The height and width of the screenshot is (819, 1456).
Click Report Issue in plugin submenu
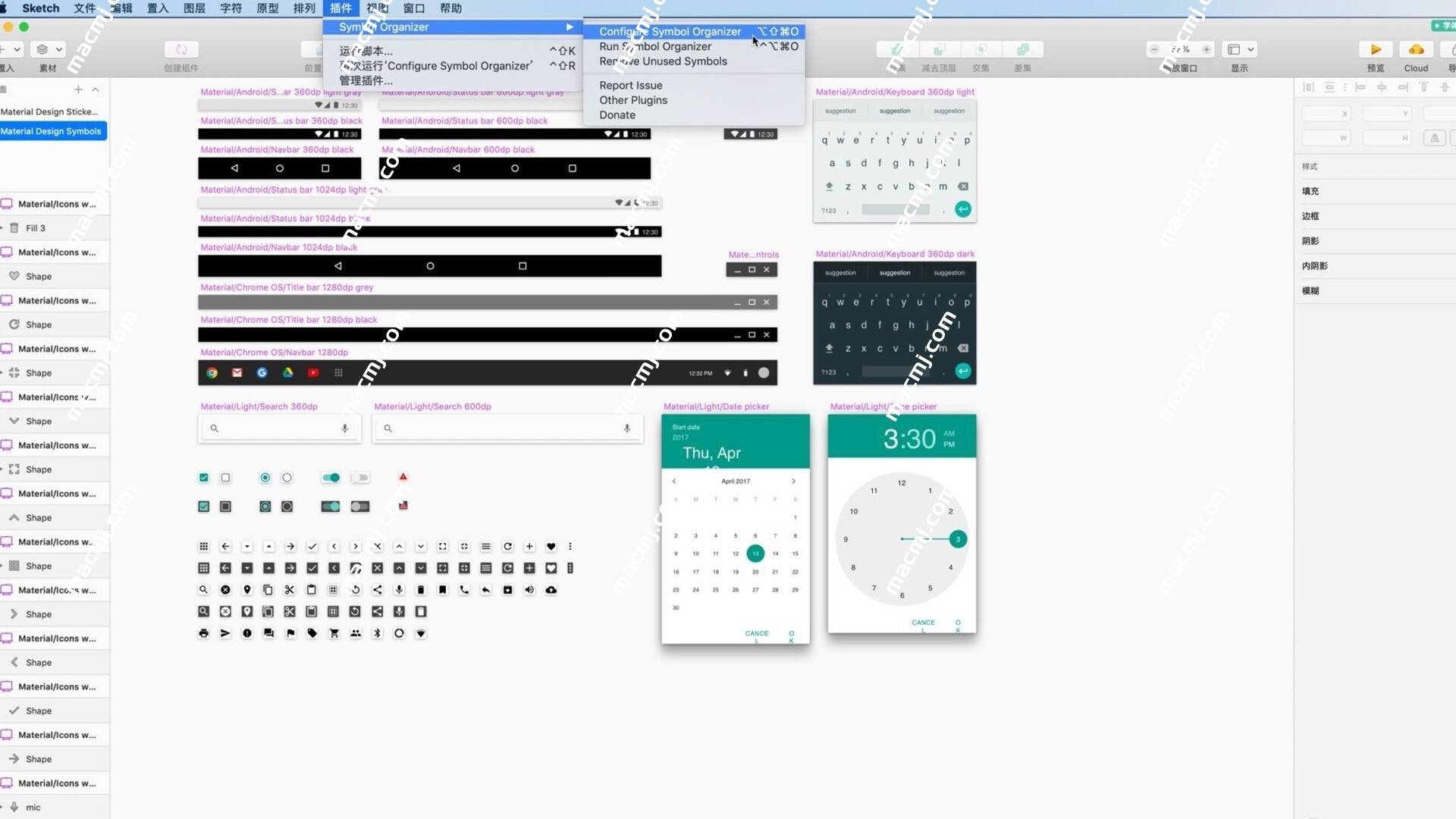pos(630,85)
